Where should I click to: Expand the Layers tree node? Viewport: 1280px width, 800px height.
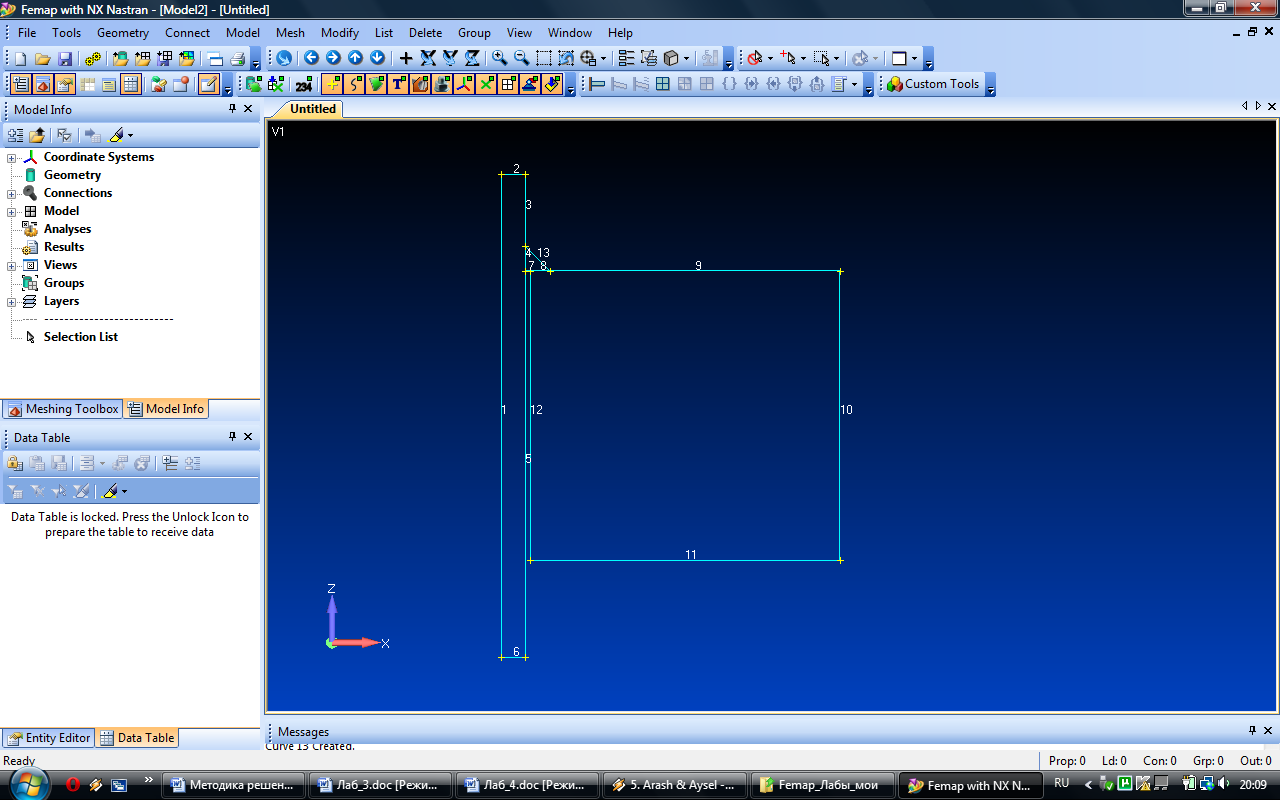click(x=12, y=302)
